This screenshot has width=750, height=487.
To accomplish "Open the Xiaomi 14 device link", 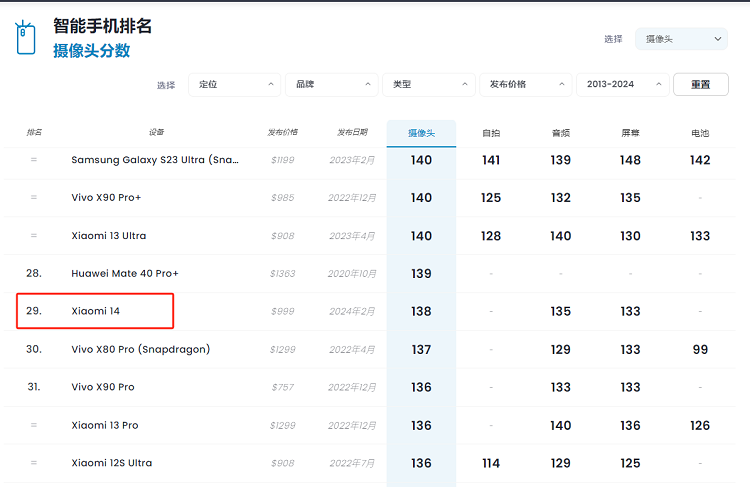I will pos(95,311).
